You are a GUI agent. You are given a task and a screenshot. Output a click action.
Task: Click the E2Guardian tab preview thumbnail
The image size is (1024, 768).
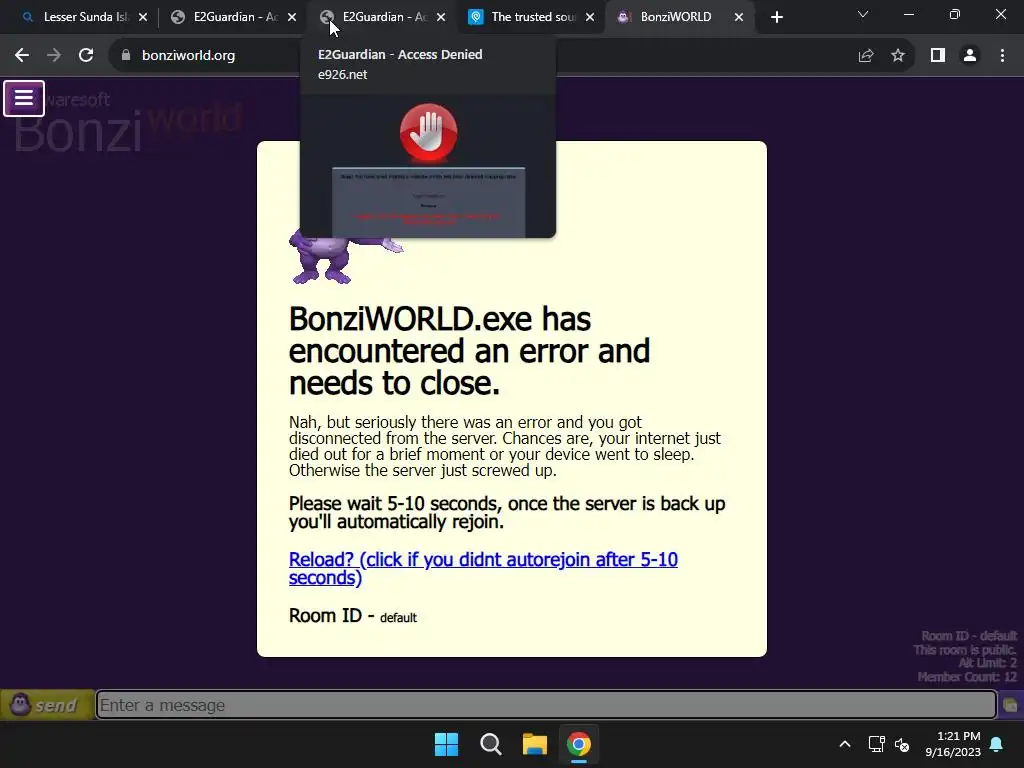coord(428,167)
